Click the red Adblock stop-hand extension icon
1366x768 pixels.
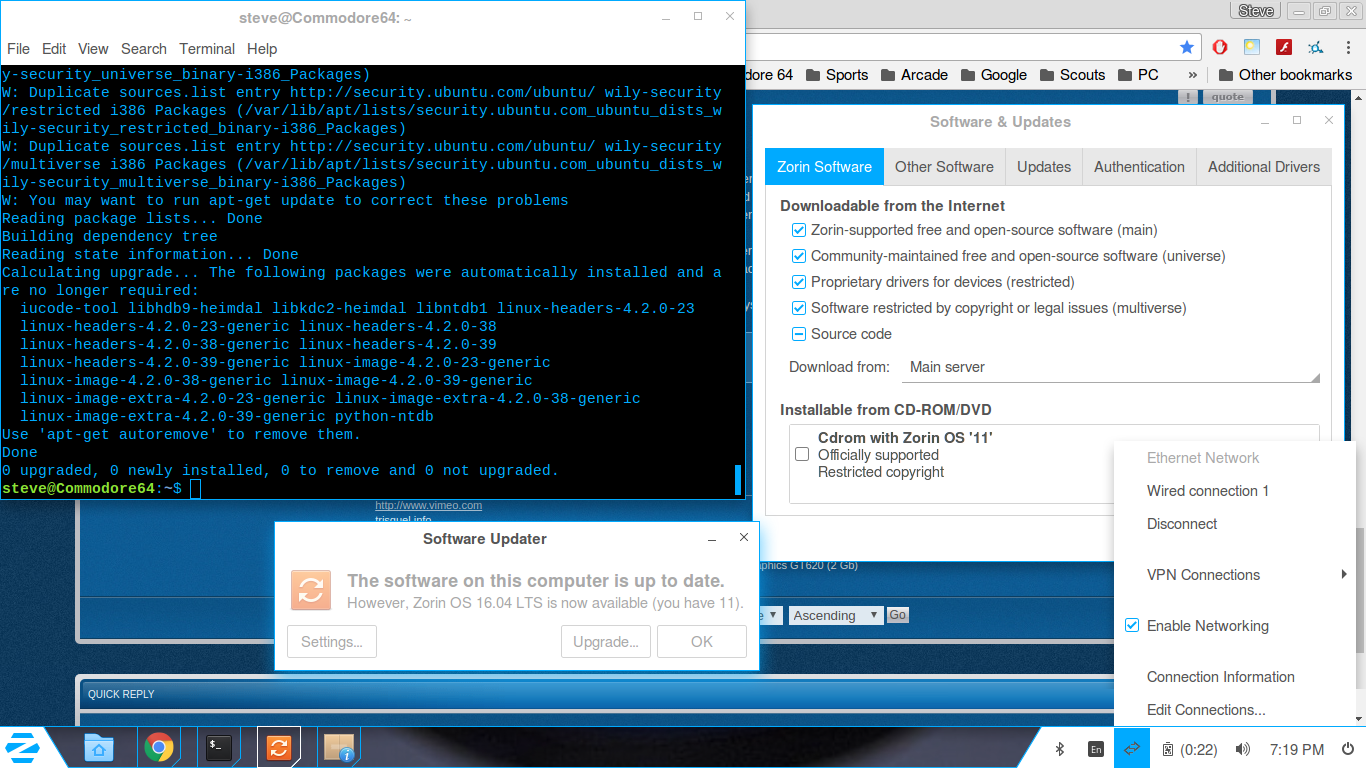click(1220, 47)
